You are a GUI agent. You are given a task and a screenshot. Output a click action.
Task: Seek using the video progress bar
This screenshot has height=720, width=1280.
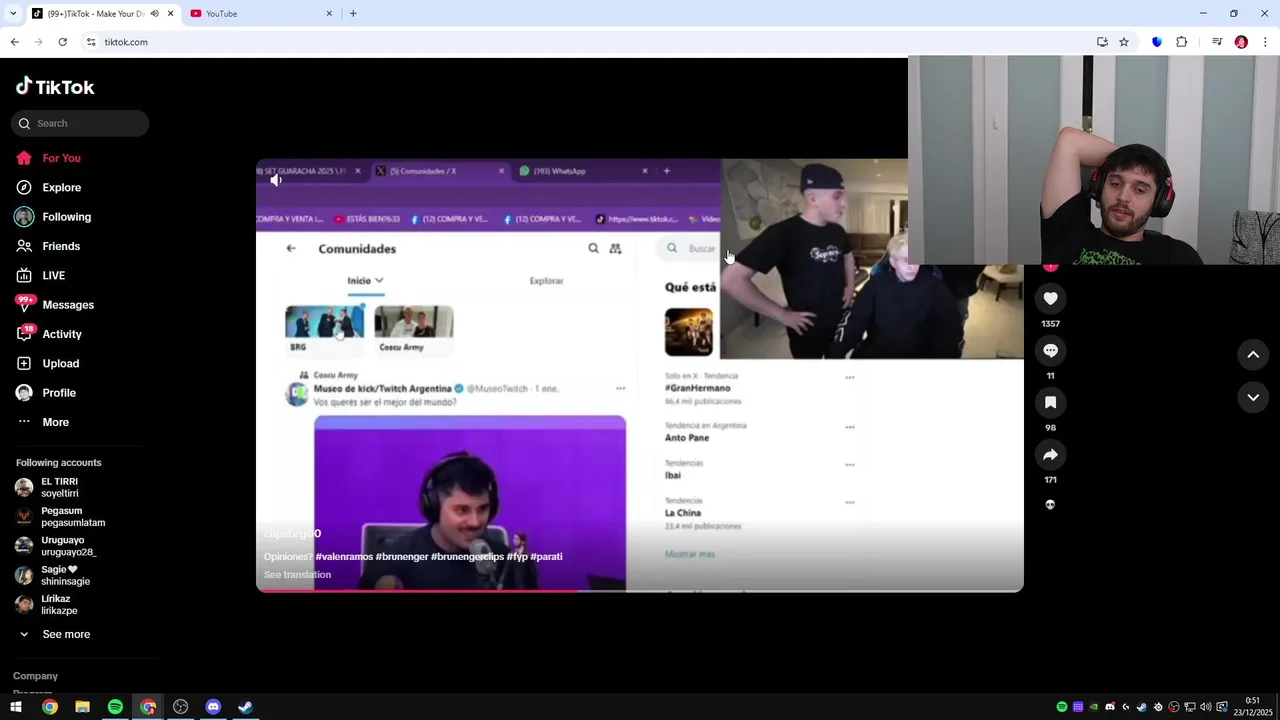(x=640, y=590)
